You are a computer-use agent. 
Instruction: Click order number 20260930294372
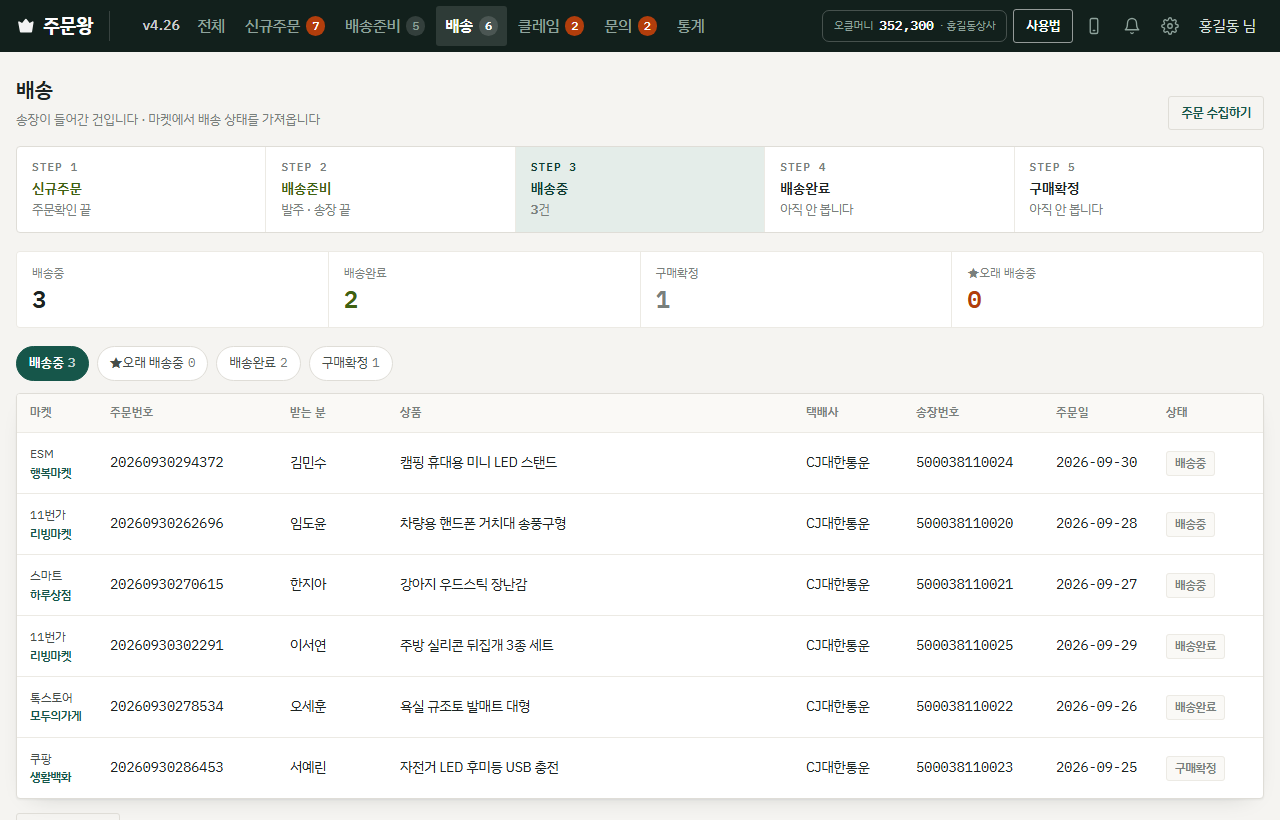167,463
